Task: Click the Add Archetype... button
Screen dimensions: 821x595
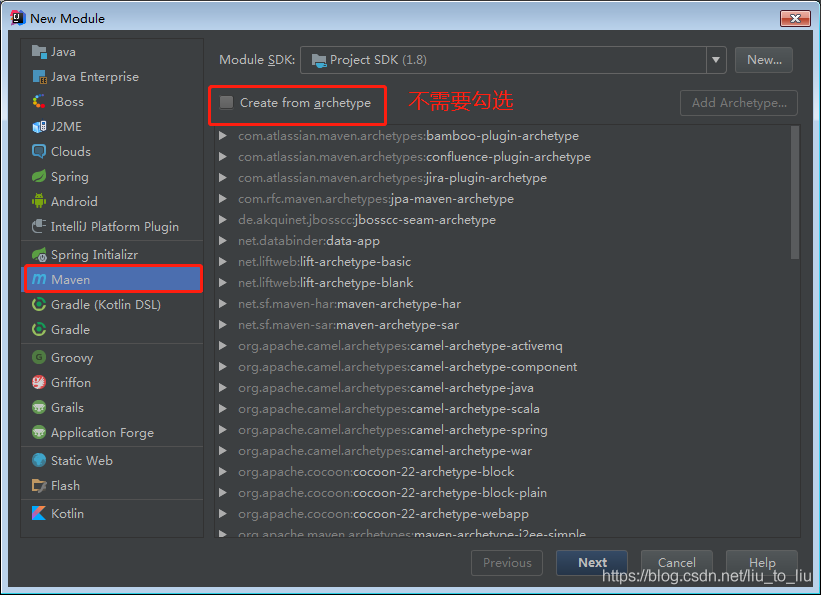Action: pos(739,103)
